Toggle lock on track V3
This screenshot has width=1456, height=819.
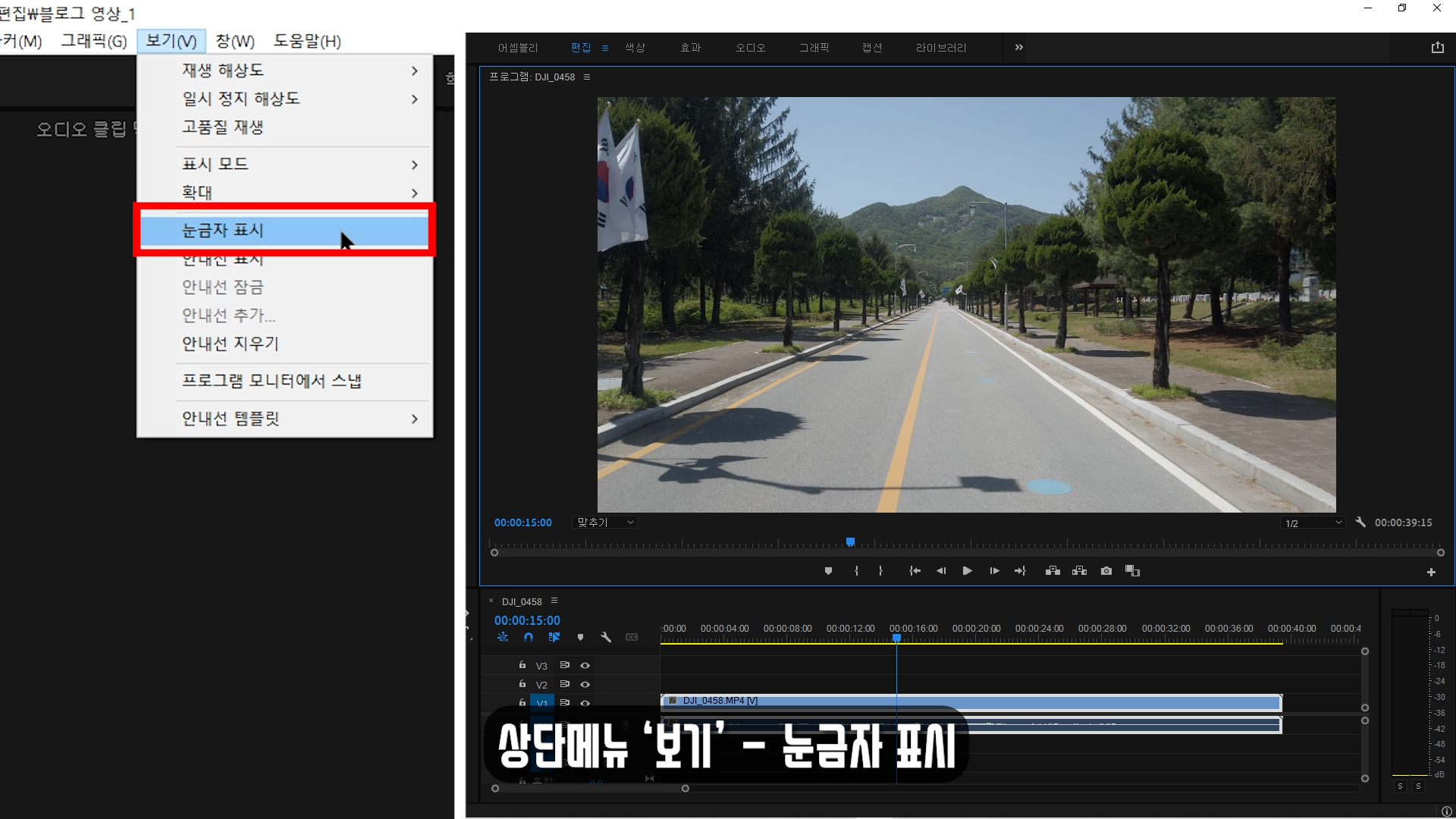522,665
